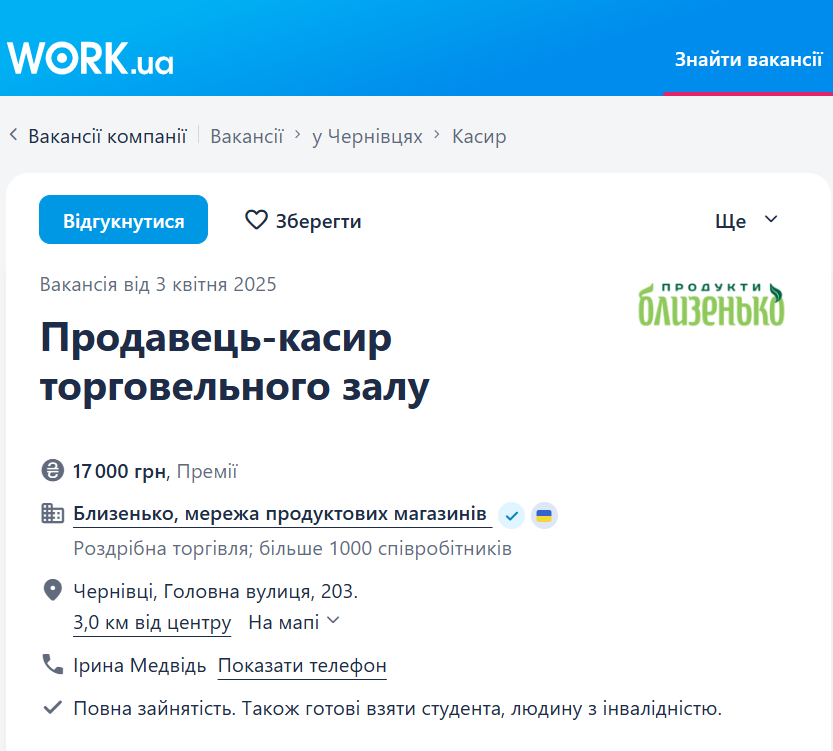Viewport: 833px width, 751px height.
Task: Open the 3,0 км від центру link
Action: click(x=152, y=622)
